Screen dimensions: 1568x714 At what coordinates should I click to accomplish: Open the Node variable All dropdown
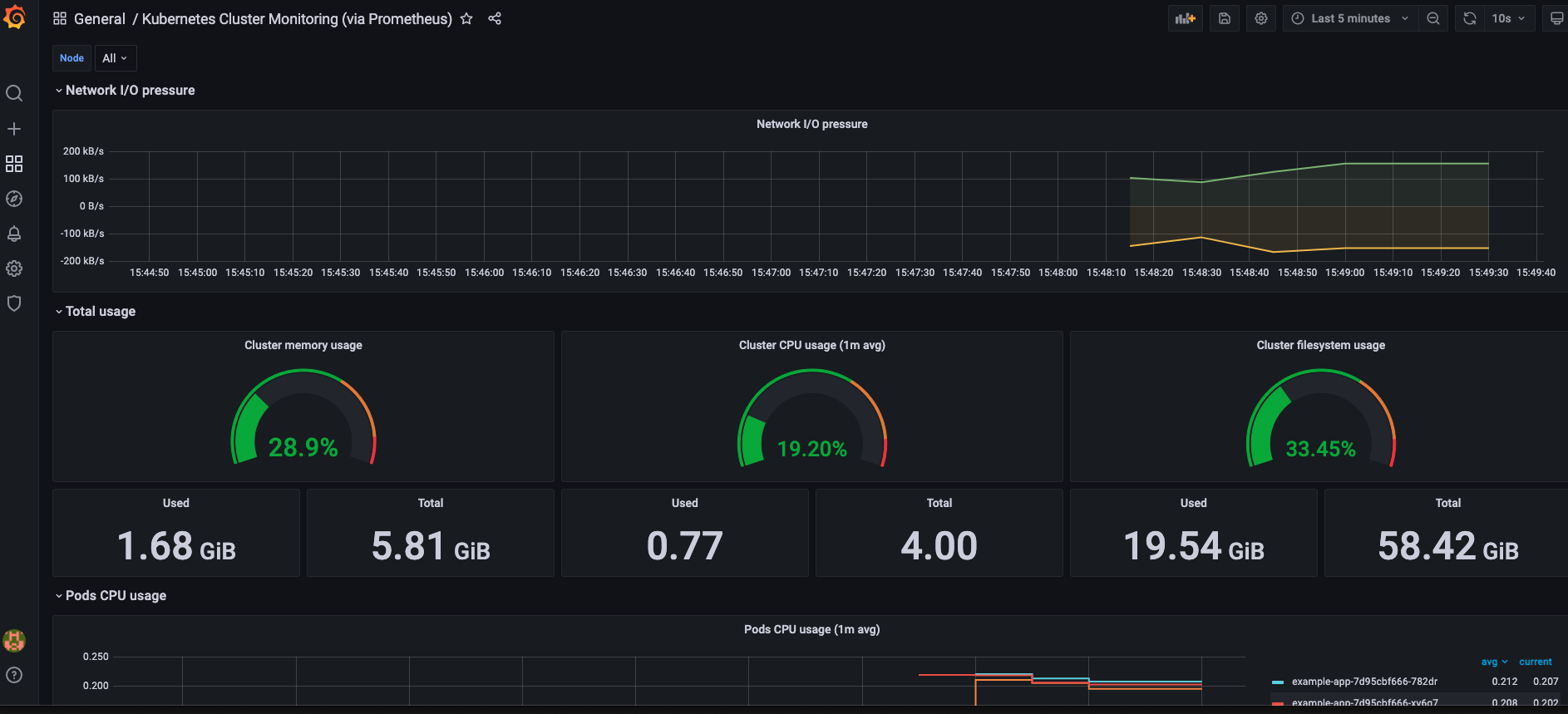point(115,58)
